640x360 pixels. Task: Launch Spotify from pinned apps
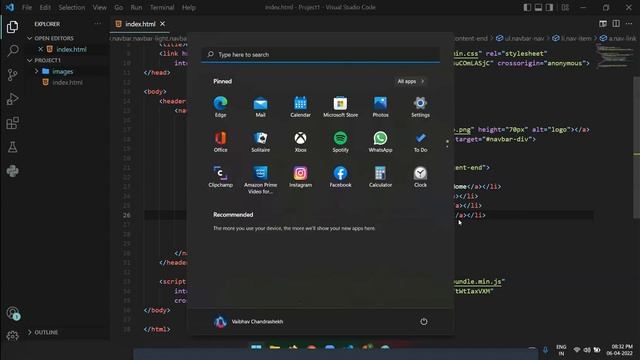(340, 142)
